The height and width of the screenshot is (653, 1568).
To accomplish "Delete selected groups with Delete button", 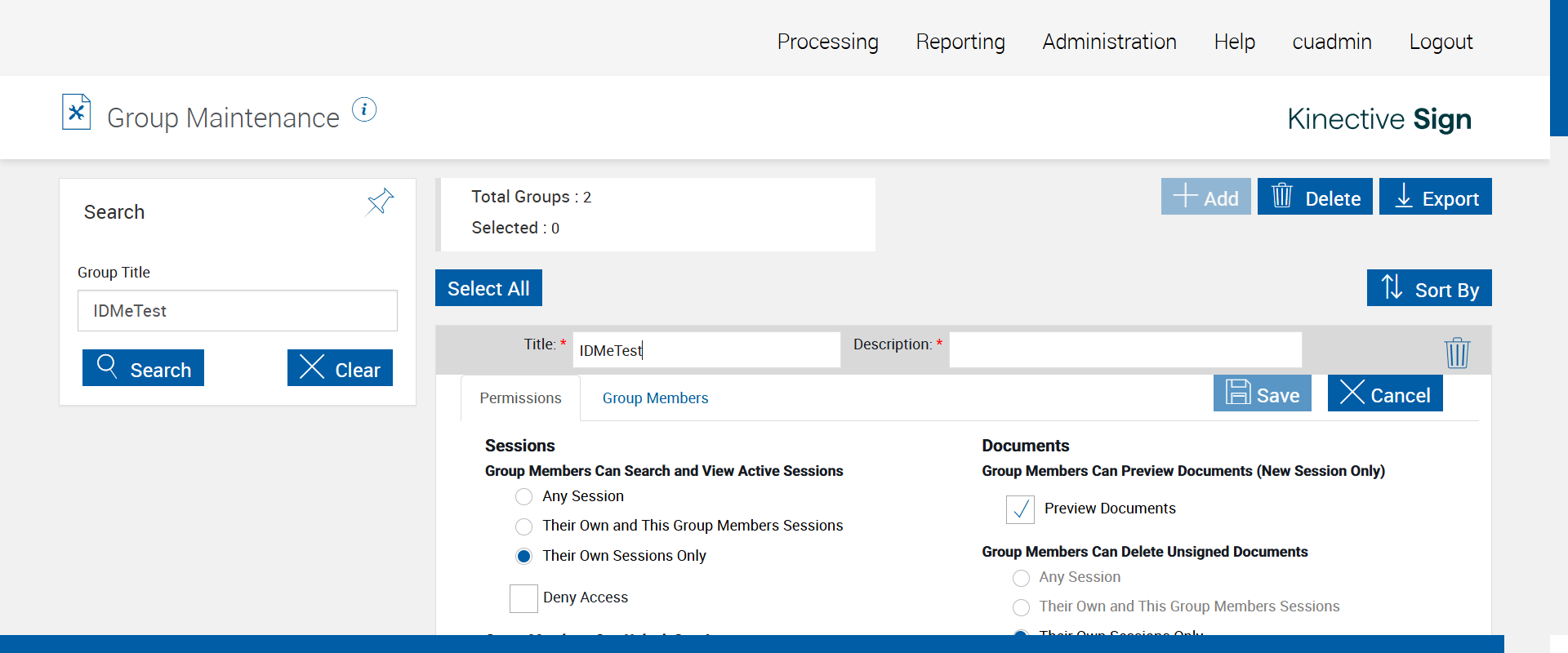I will [1315, 198].
